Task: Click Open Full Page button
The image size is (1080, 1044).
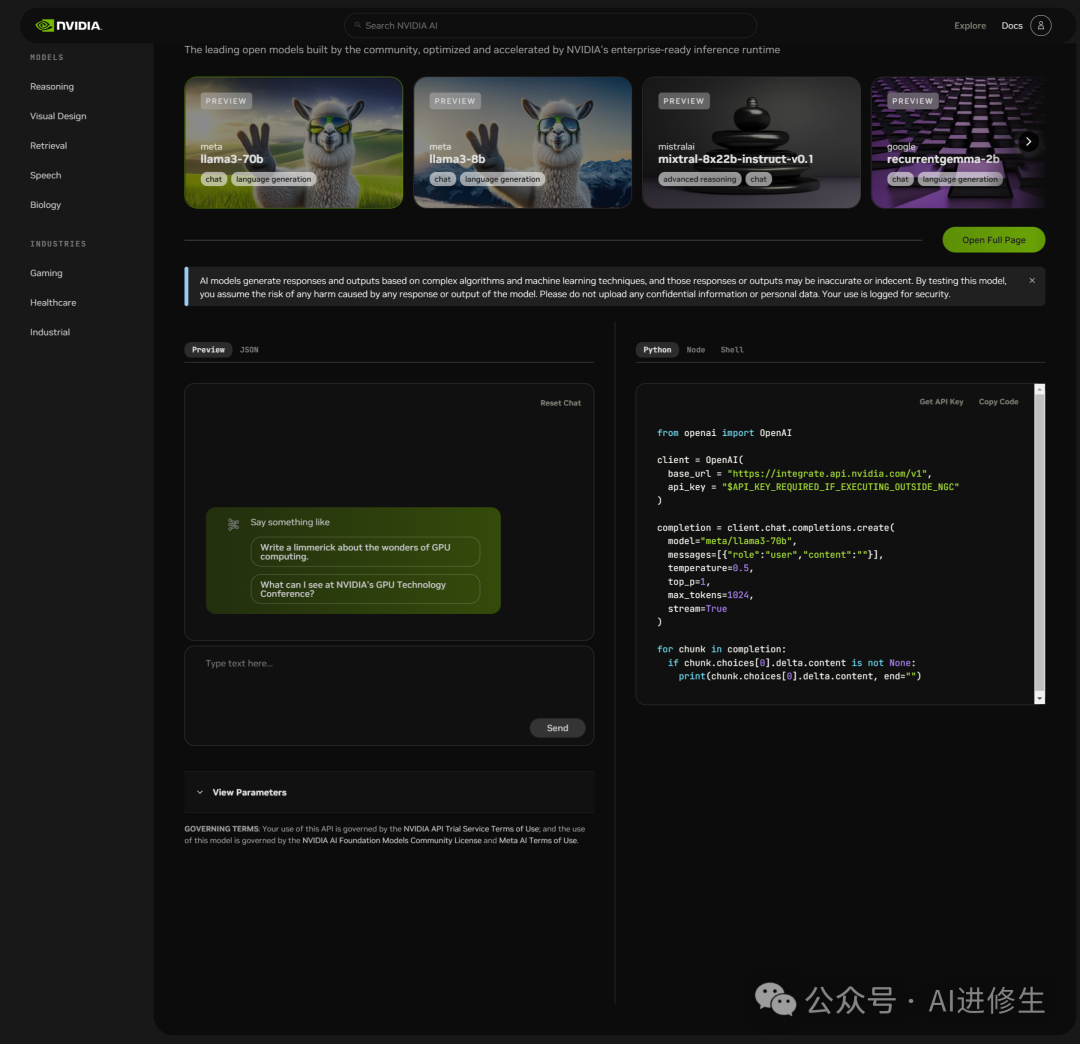Action: coord(993,240)
